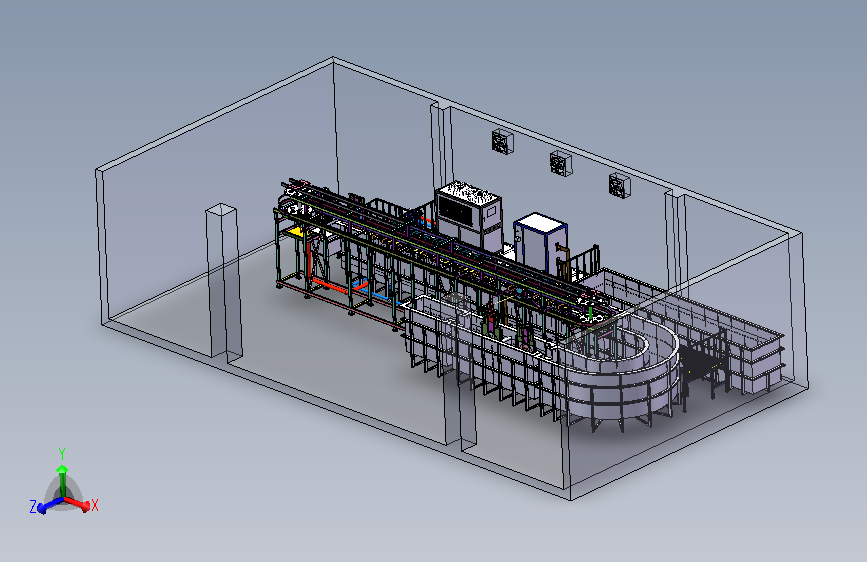867x562 pixels.
Task: Select the white cabinet with the blue frame
Action: 541,242
